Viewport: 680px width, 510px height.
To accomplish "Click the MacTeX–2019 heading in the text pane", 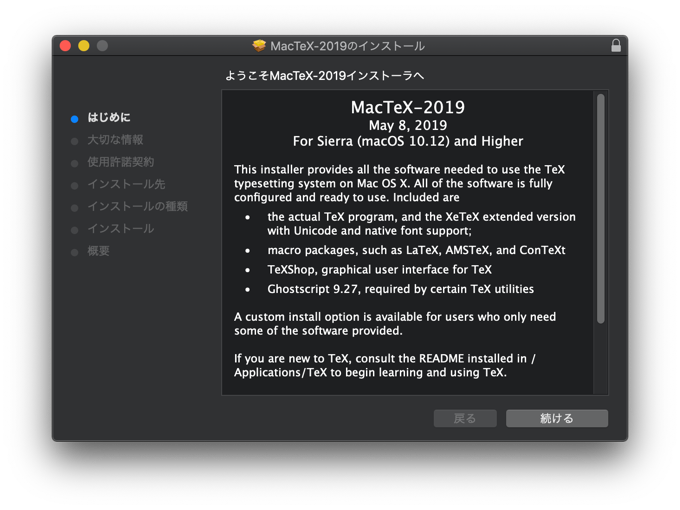I will tap(408, 107).
